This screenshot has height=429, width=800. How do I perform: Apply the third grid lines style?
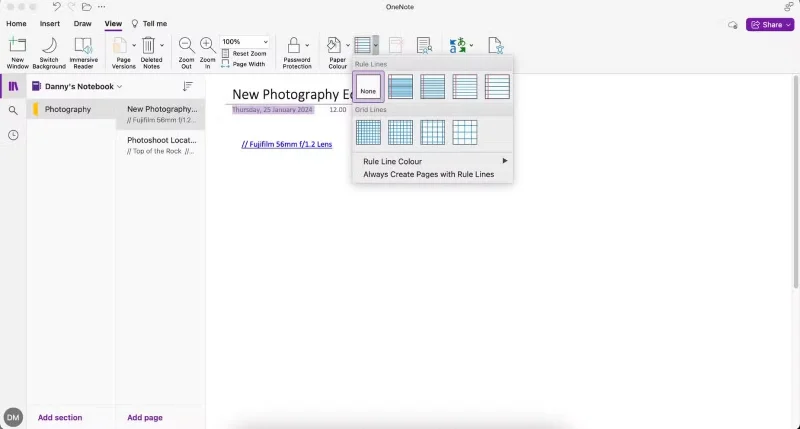click(433, 133)
